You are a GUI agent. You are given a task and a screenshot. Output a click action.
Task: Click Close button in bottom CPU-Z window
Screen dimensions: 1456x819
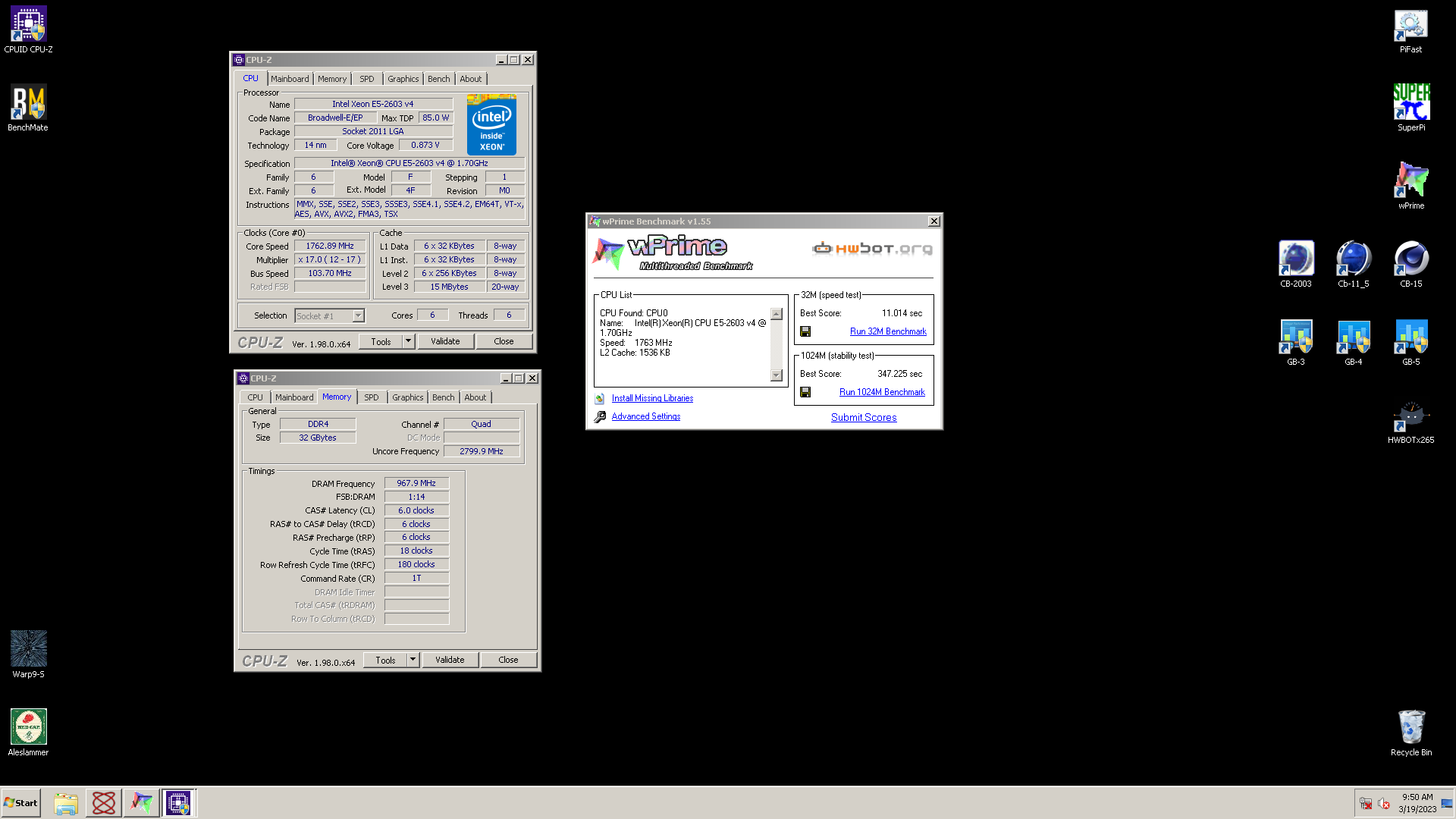[x=509, y=660]
